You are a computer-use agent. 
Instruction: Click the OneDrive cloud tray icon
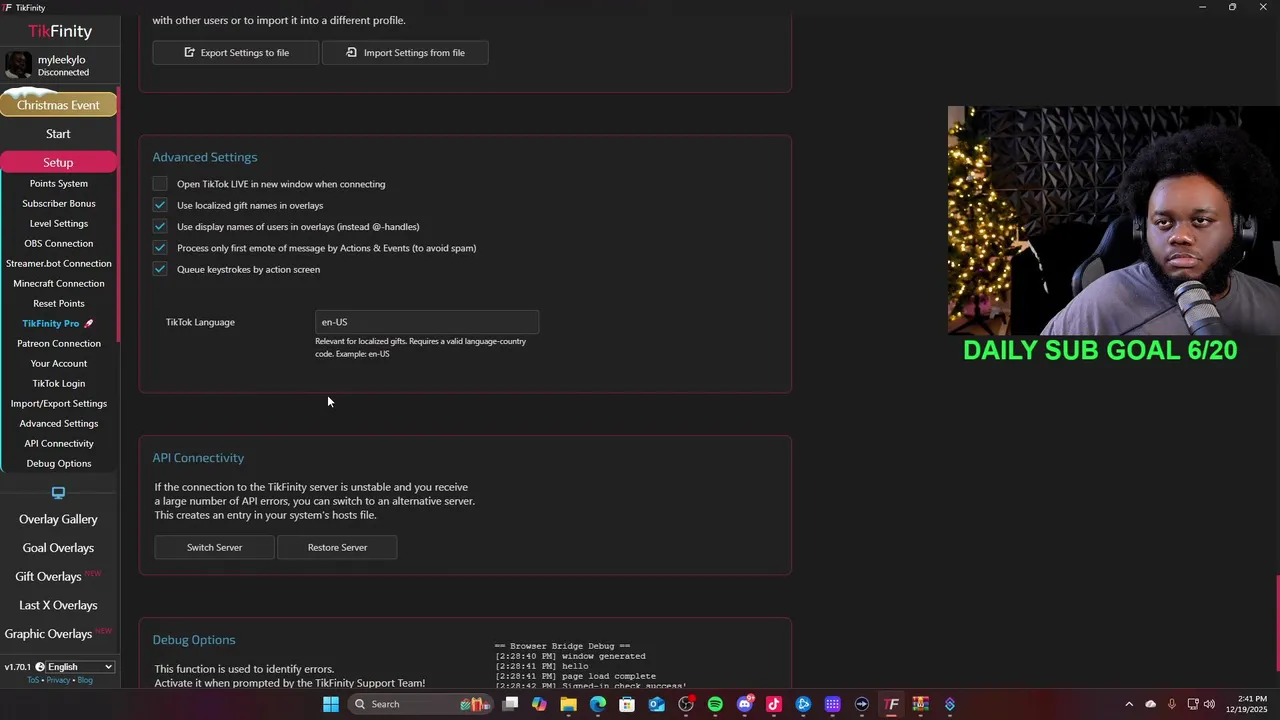1150,704
